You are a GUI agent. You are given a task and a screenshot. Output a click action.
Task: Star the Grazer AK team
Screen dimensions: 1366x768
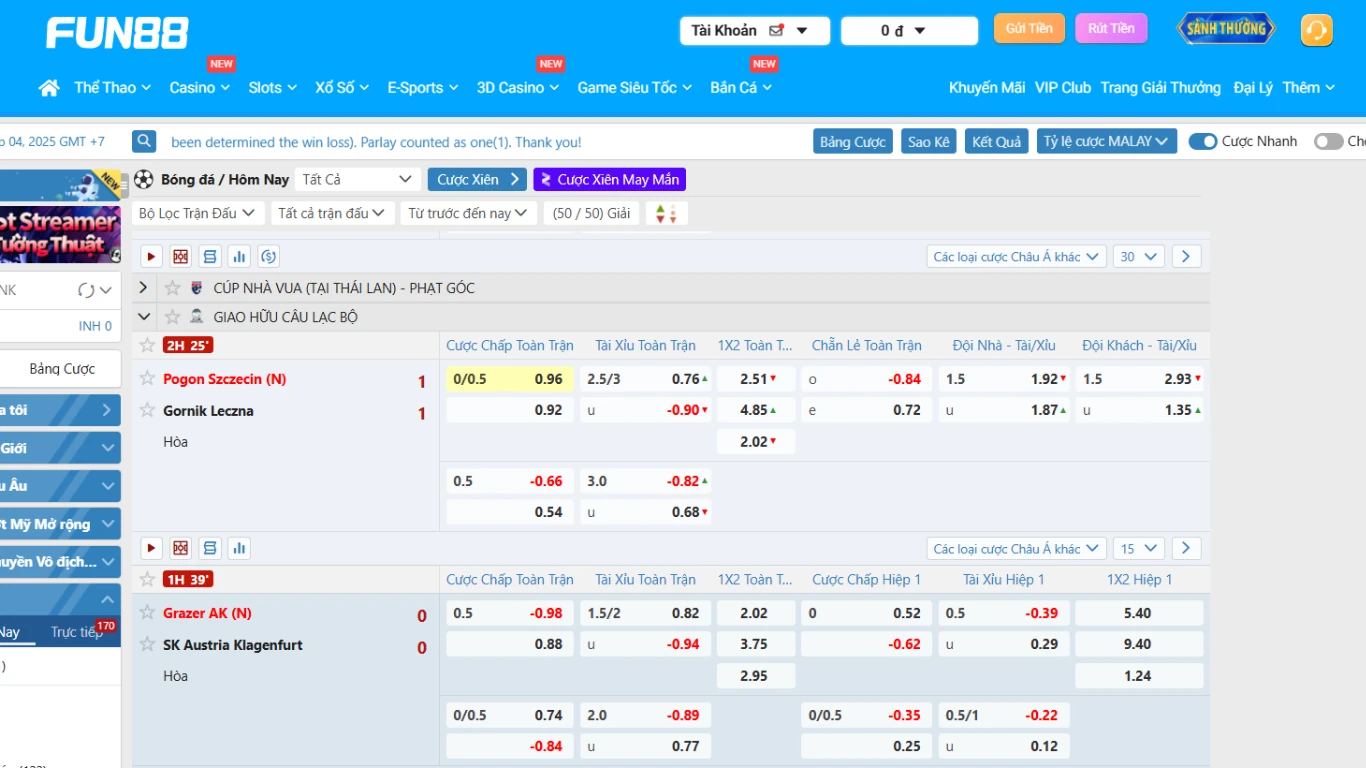(148, 612)
